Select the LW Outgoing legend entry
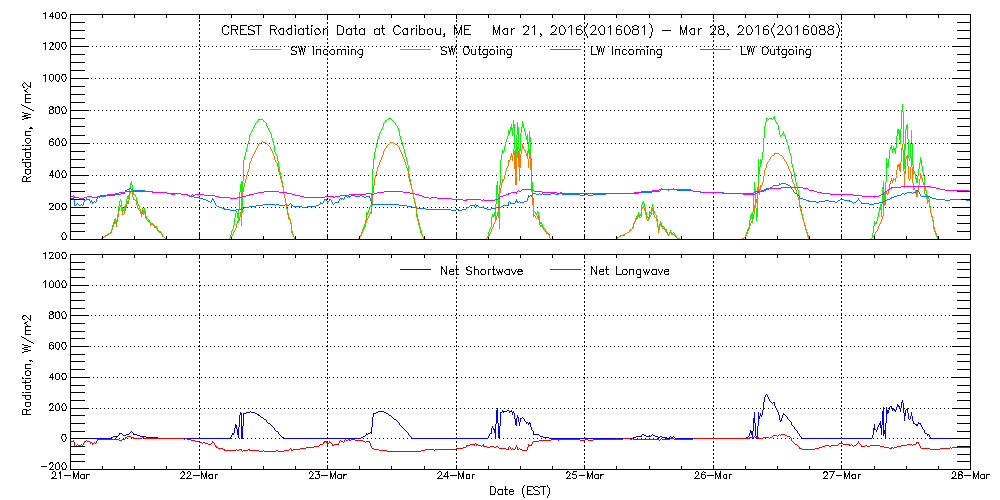 pos(775,52)
